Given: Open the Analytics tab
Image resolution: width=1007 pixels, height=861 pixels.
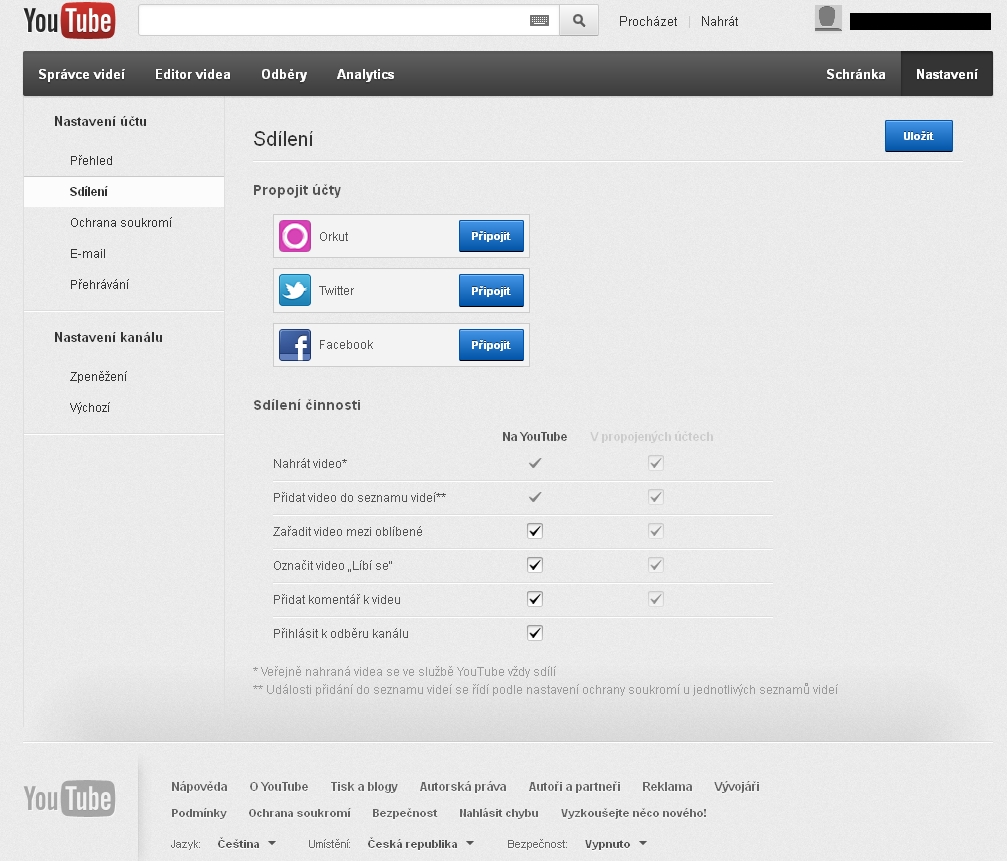Looking at the screenshot, I should [365, 74].
